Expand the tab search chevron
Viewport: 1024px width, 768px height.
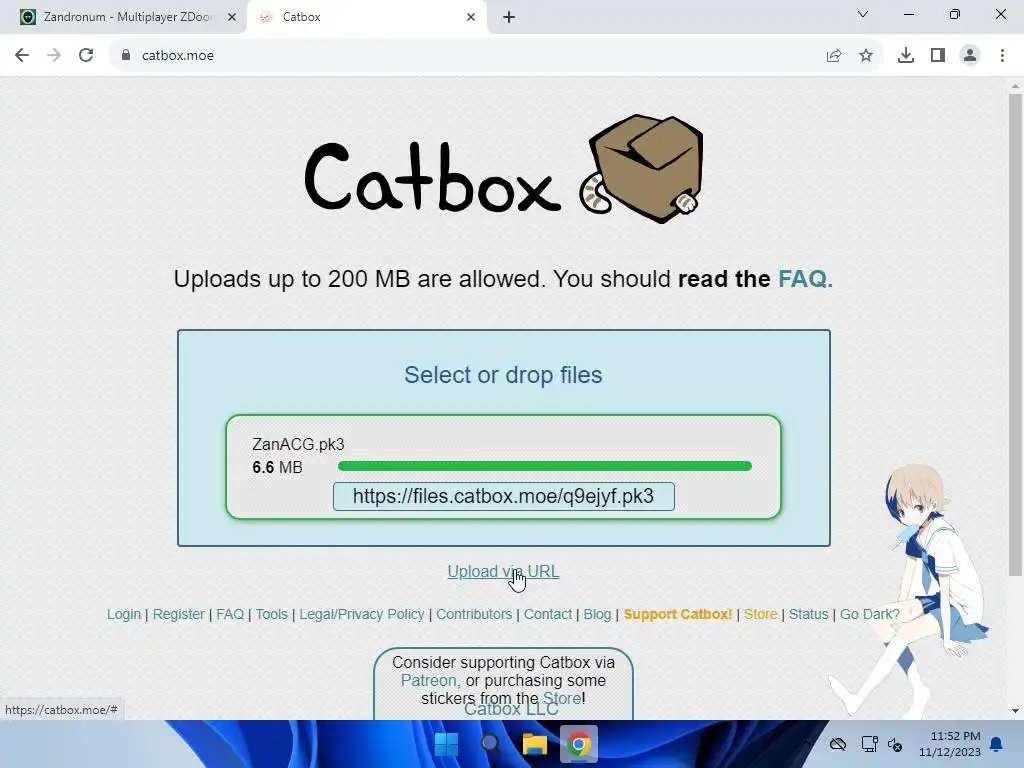(x=863, y=14)
